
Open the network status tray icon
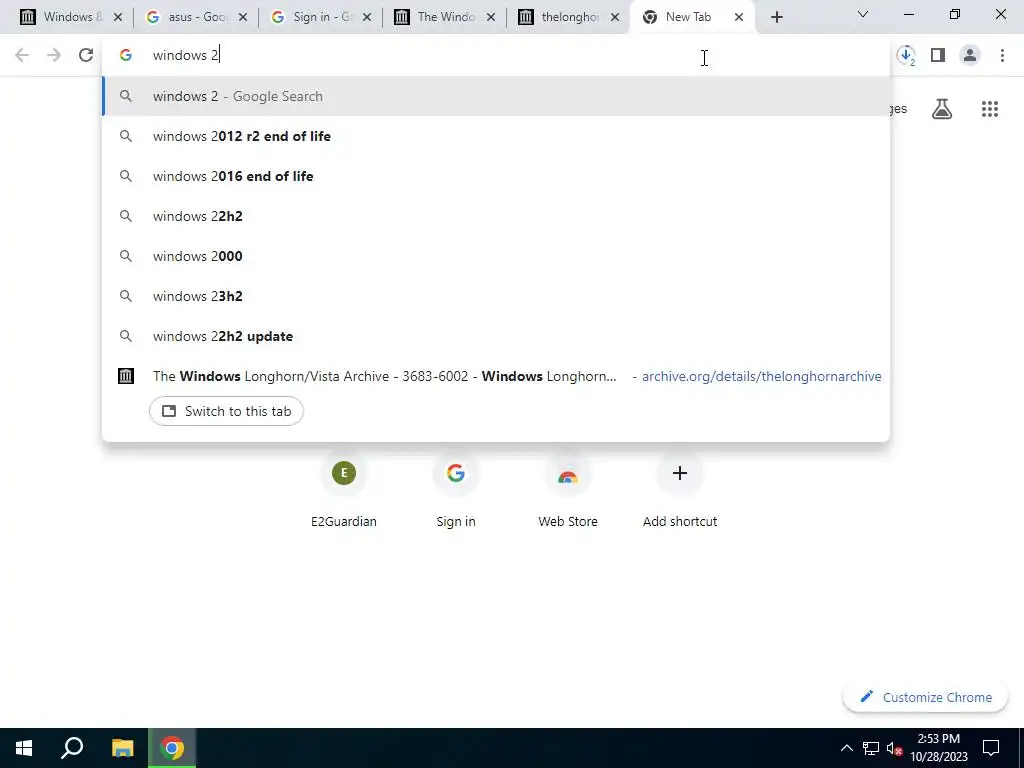click(871, 748)
